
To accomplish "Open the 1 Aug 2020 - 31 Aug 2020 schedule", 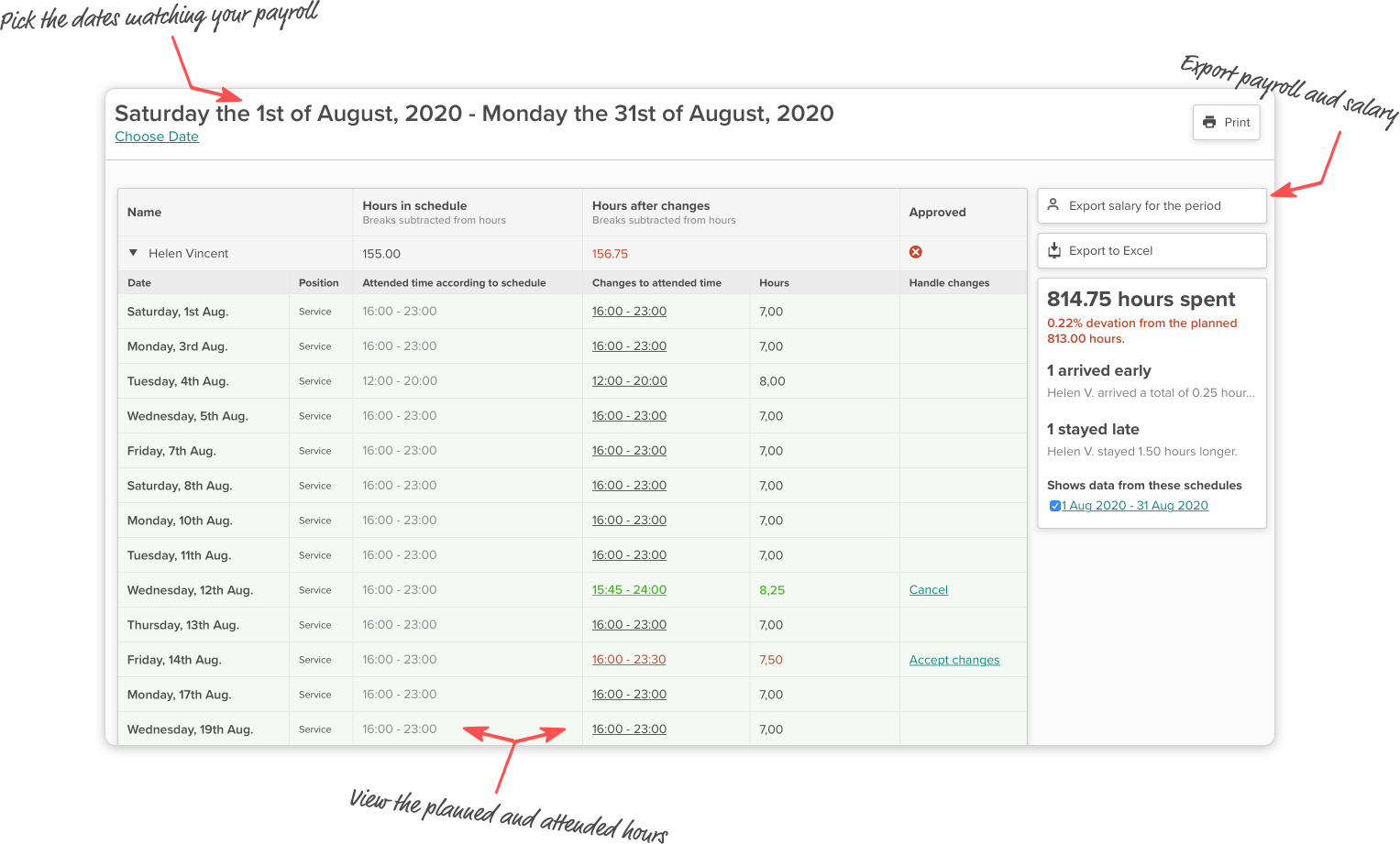I will (x=1134, y=505).
